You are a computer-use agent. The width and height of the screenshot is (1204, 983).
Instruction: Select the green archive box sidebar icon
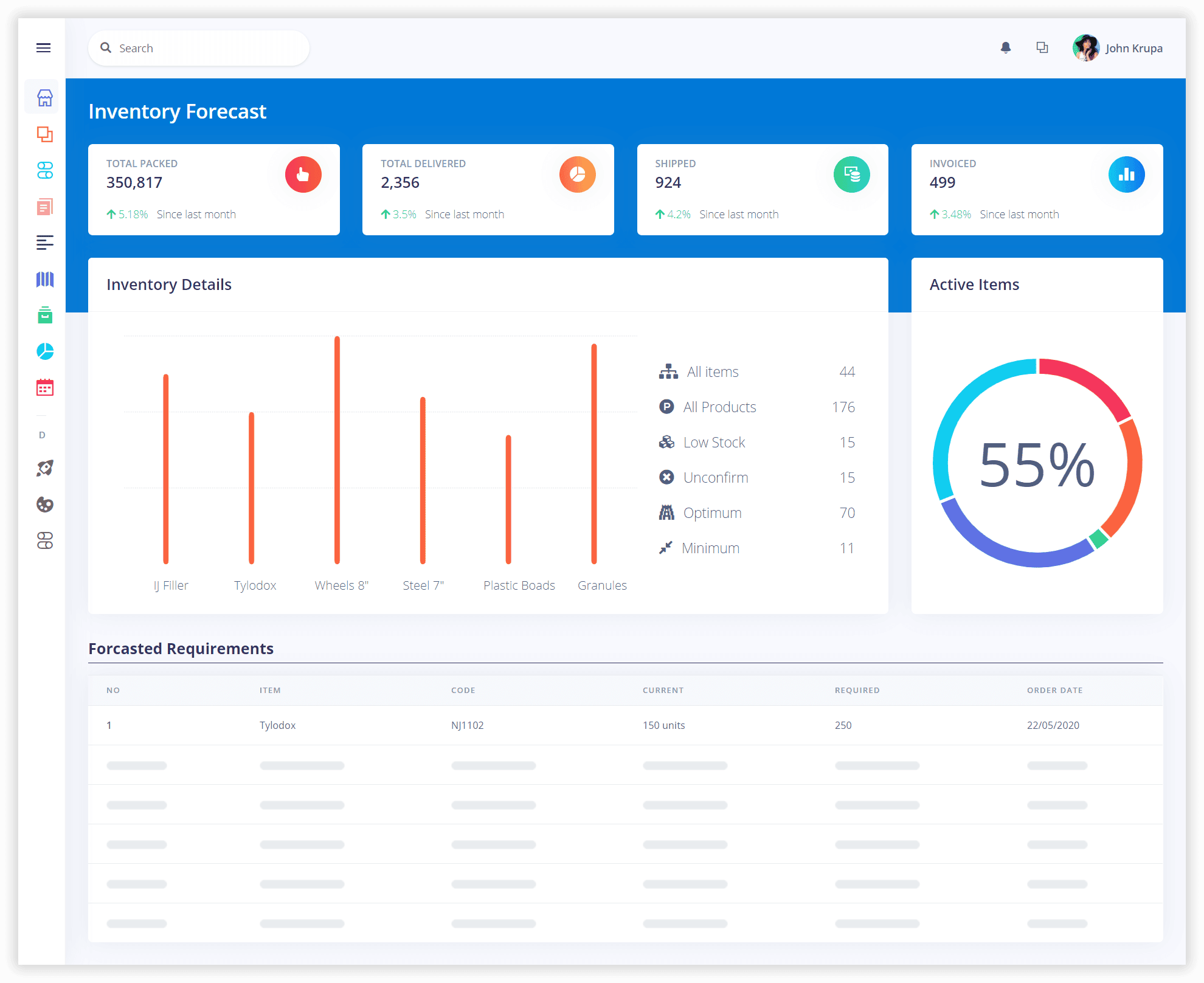(44, 315)
